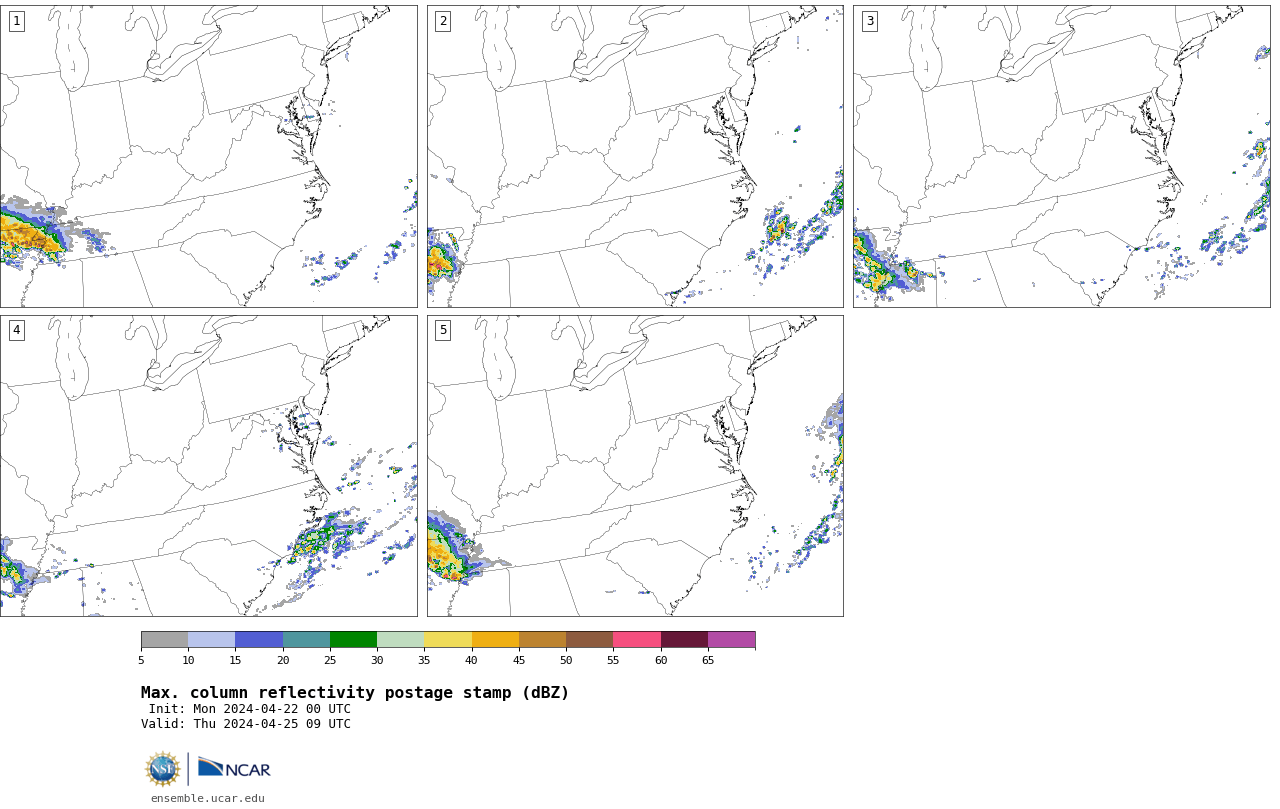Click the NCAR logo
The height and width of the screenshot is (809, 1280).
click(234, 768)
